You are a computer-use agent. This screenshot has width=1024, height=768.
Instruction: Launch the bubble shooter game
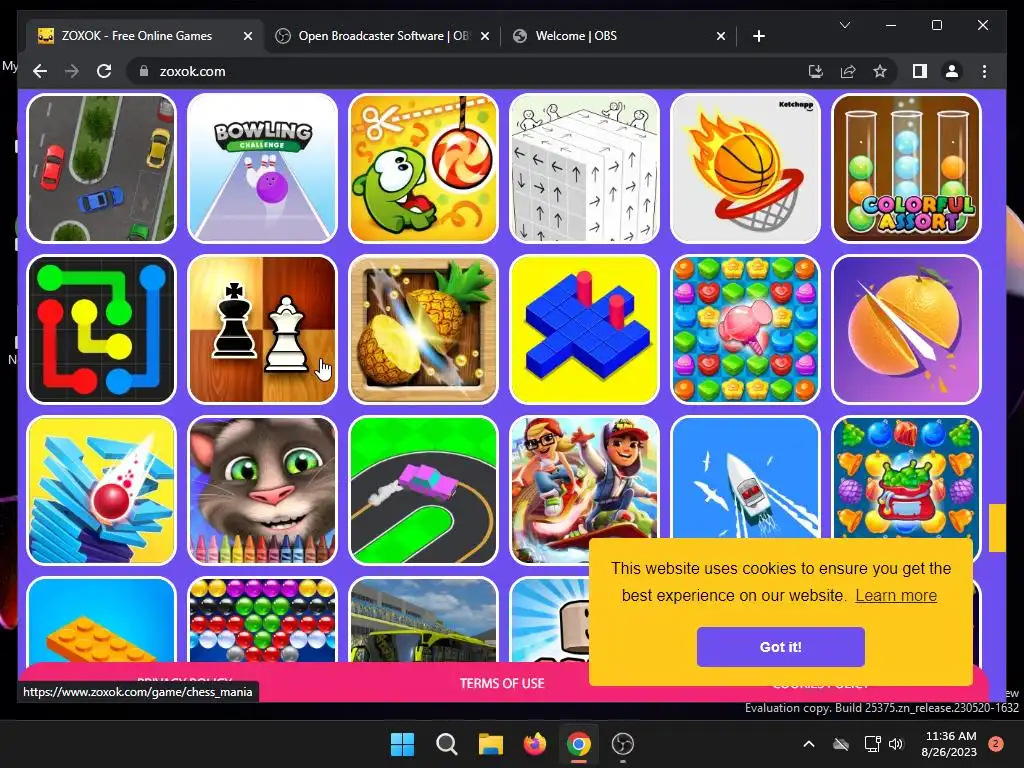[x=263, y=620]
